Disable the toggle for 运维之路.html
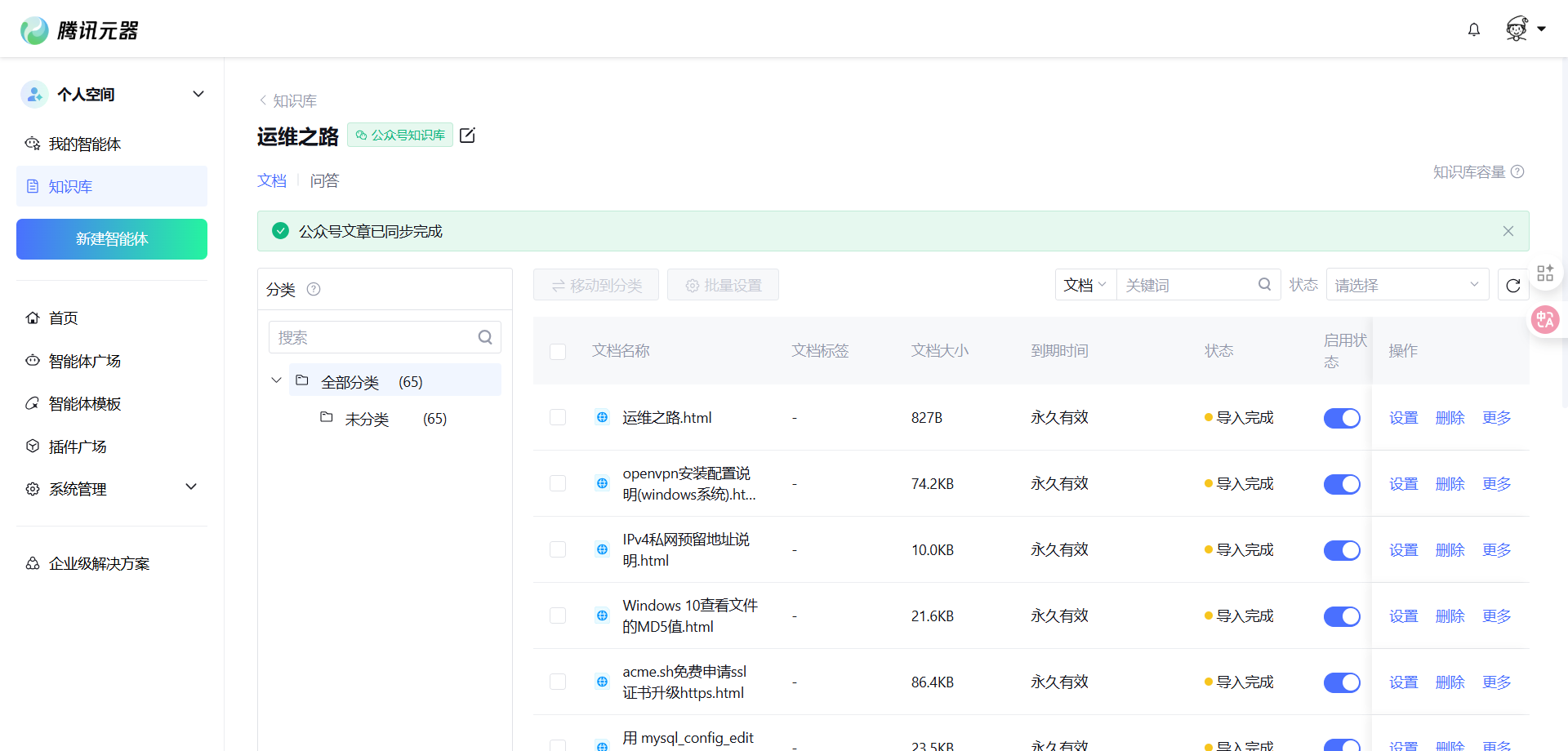Image resolution: width=1568 pixels, height=751 pixels. pos(1341,418)
